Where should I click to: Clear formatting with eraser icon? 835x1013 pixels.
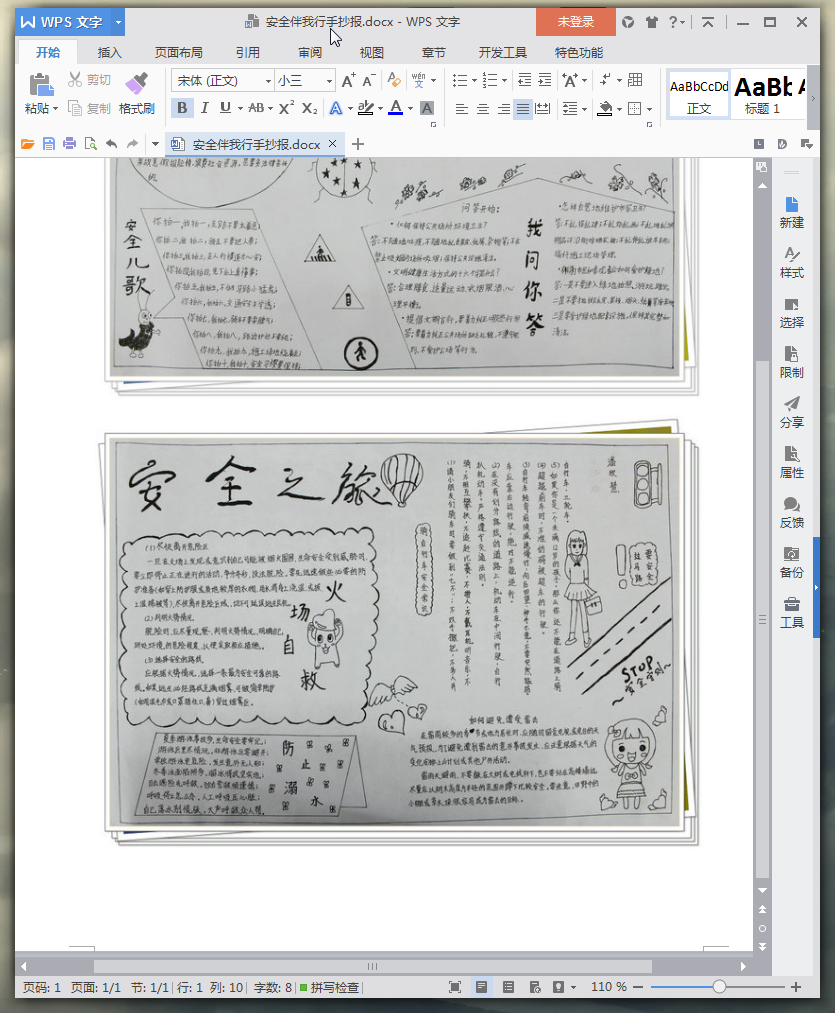[x=394, y=79]
